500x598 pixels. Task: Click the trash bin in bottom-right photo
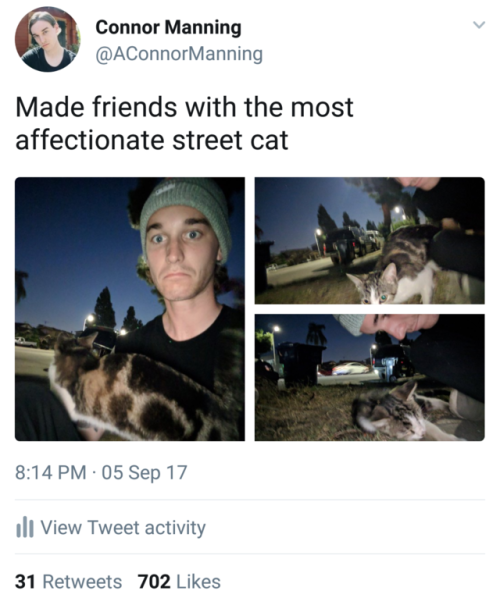tap(301, 364)
